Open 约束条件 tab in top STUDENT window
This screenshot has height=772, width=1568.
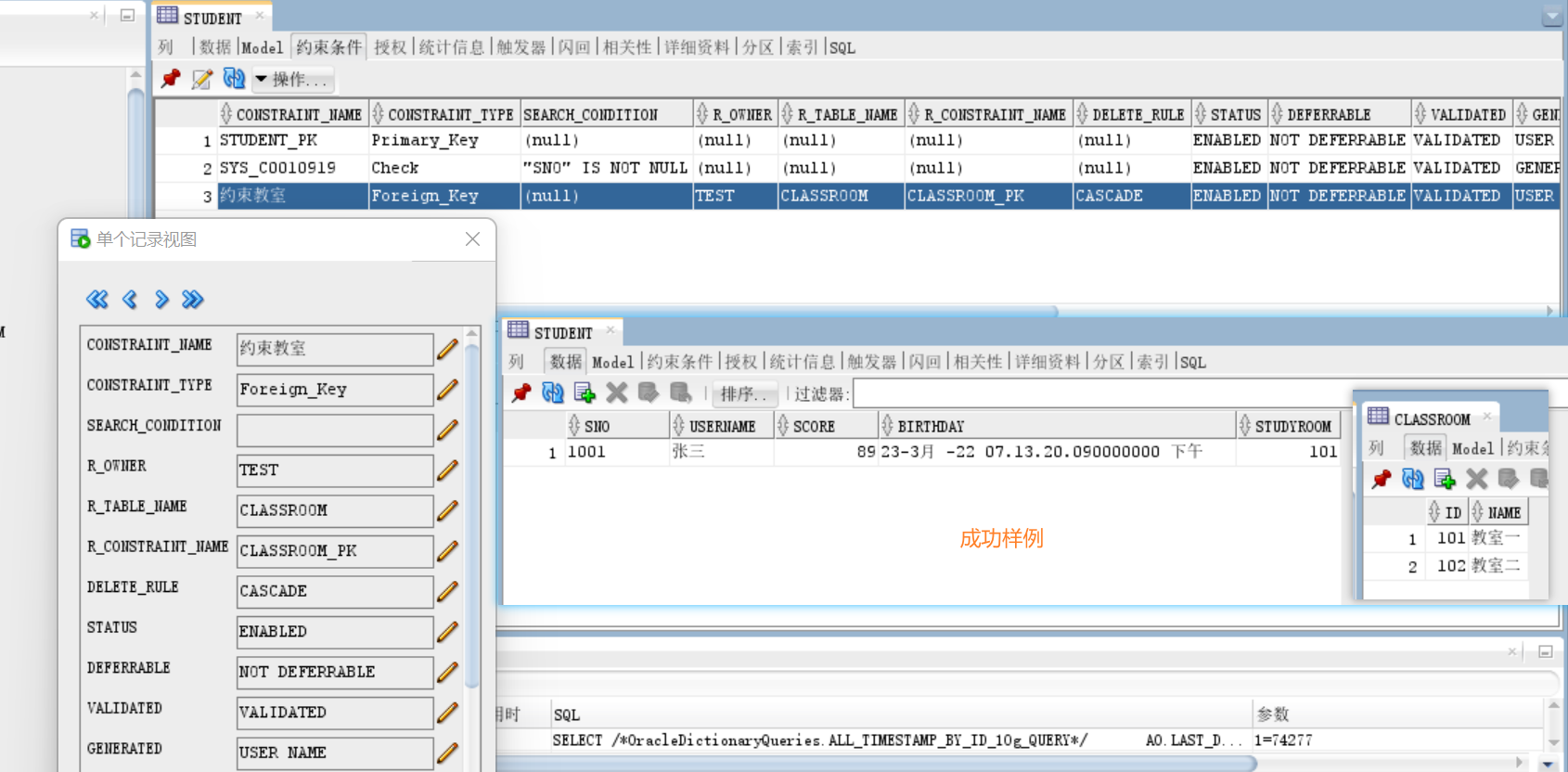[x=329, y=47]
